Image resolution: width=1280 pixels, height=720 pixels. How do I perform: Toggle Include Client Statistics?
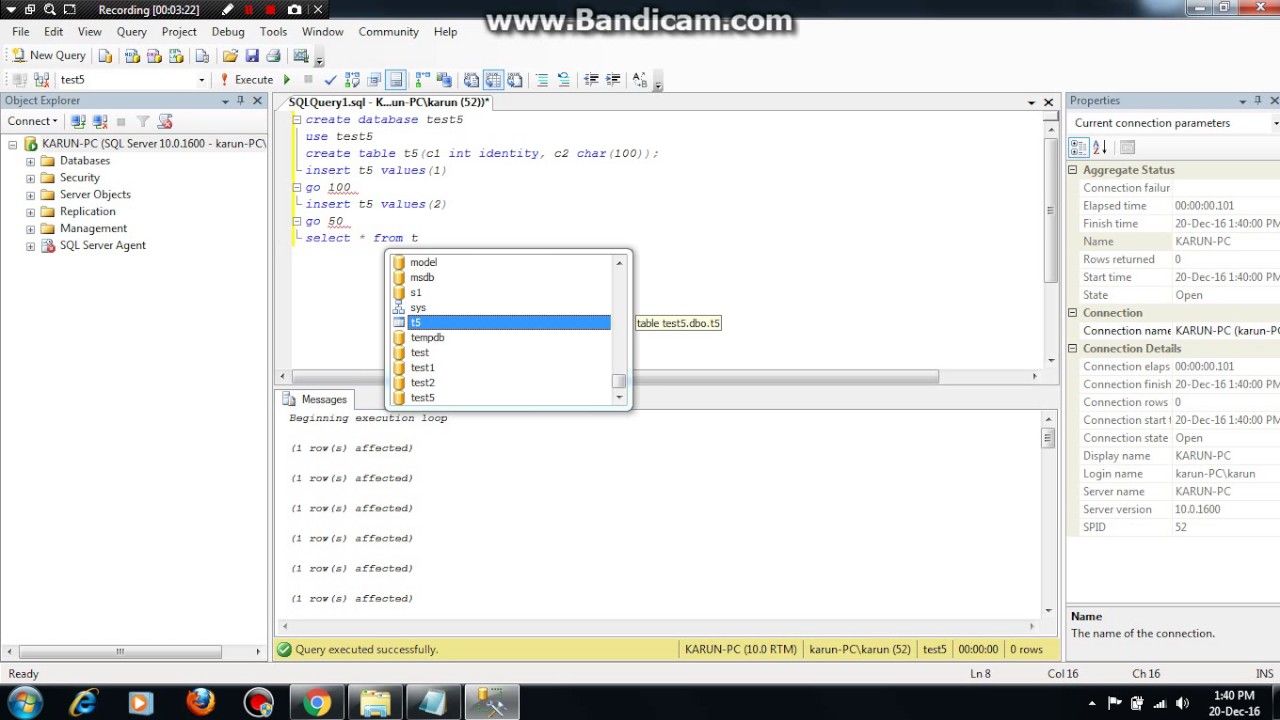tap(444, 80)
